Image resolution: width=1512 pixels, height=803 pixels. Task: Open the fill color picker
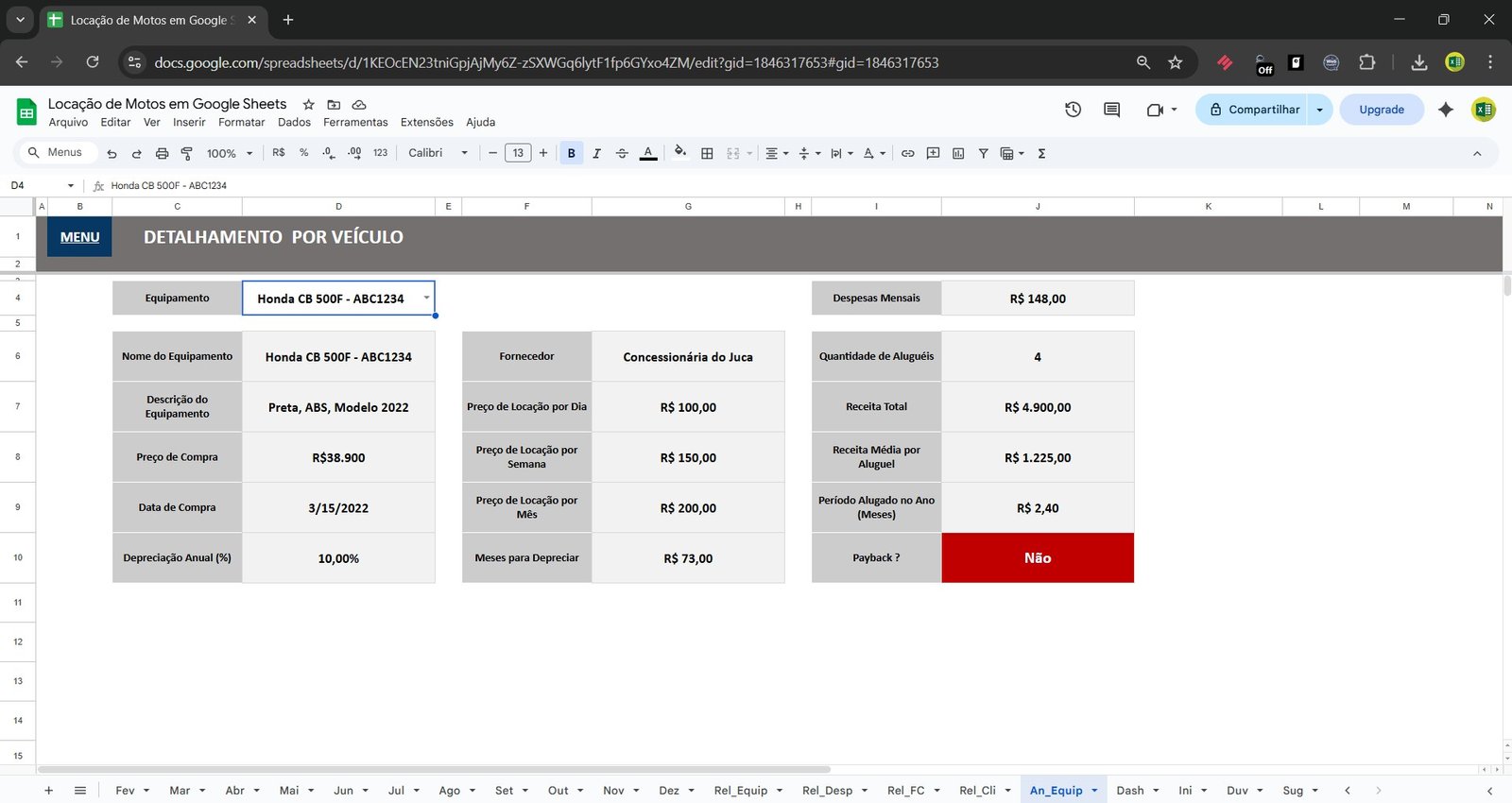(679, 153)
